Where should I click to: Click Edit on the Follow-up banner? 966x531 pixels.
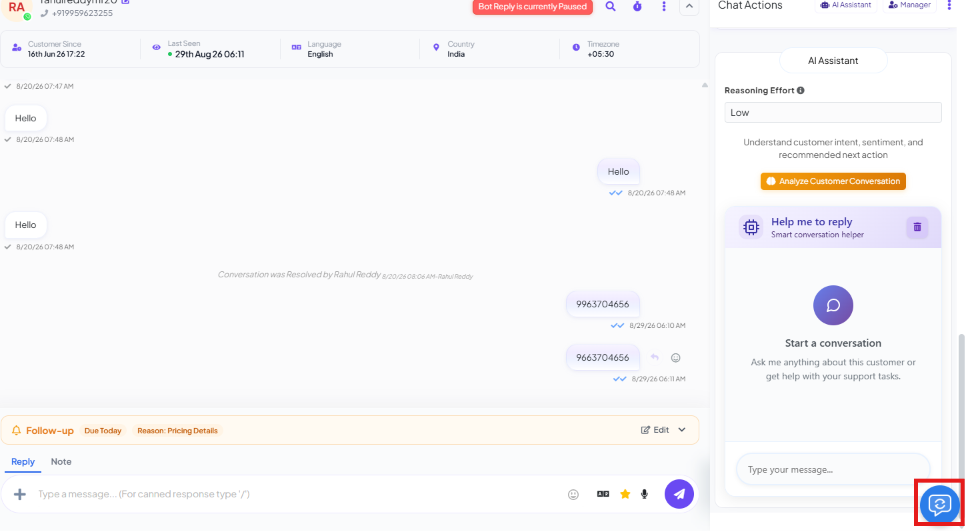(x=655, y=430)
